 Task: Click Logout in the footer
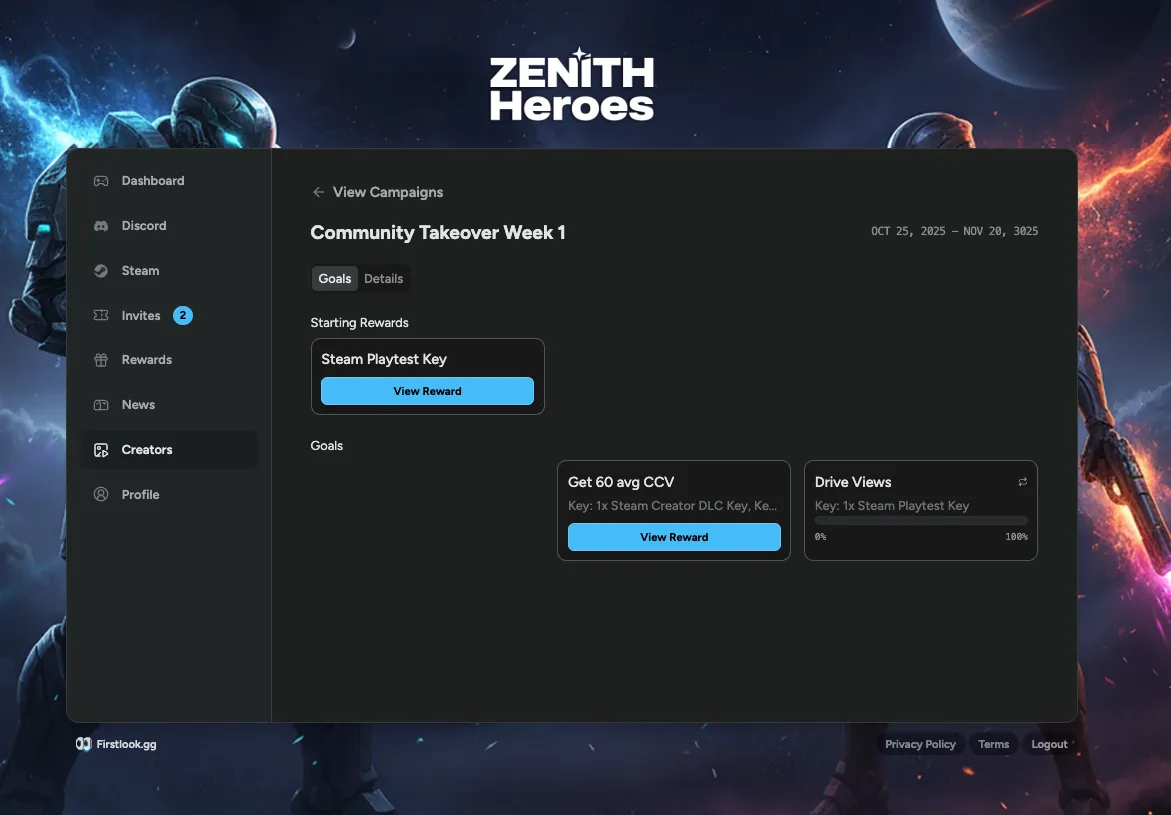click(x=1048, y=743)
